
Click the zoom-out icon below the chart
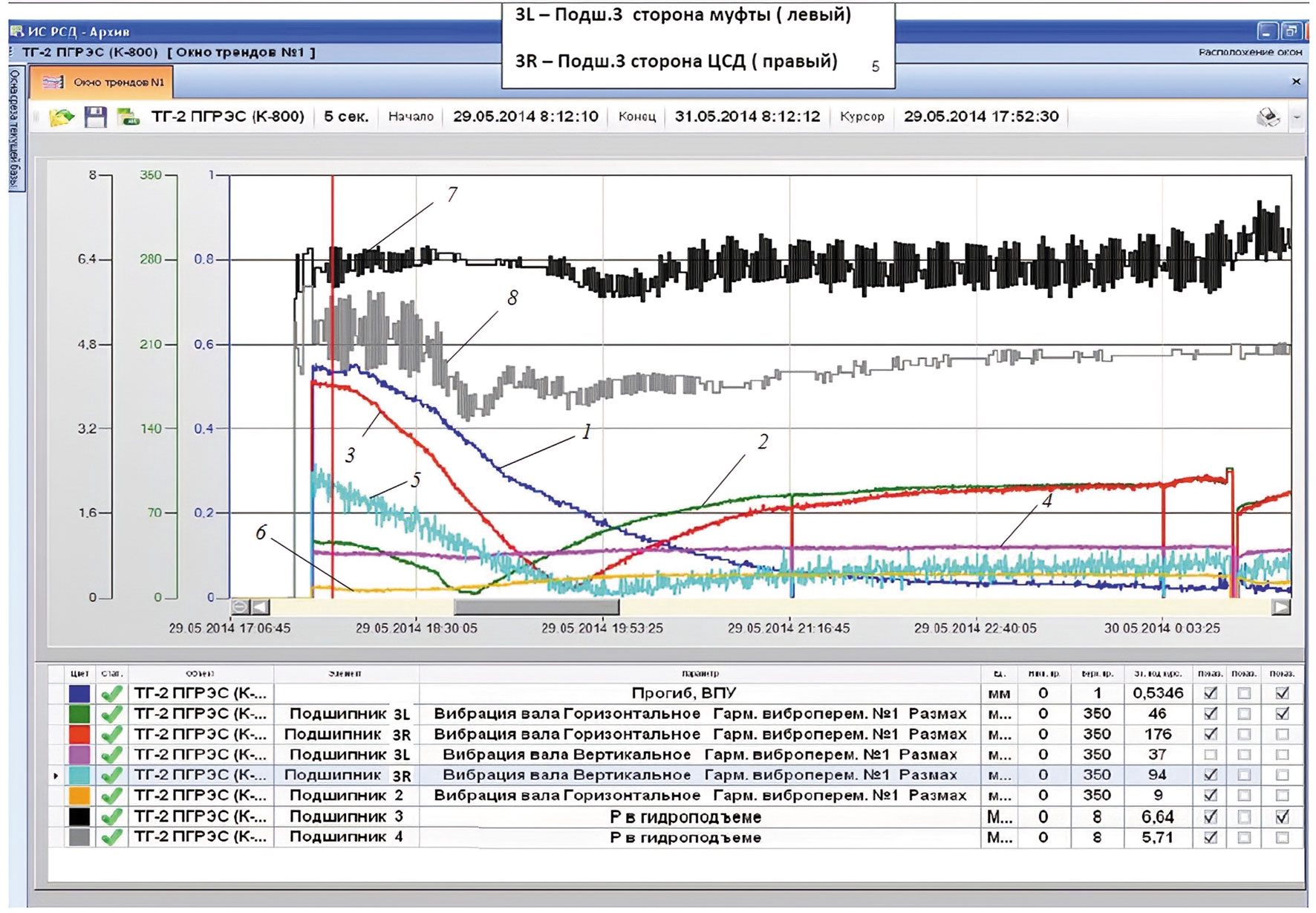tap(241, 607)
